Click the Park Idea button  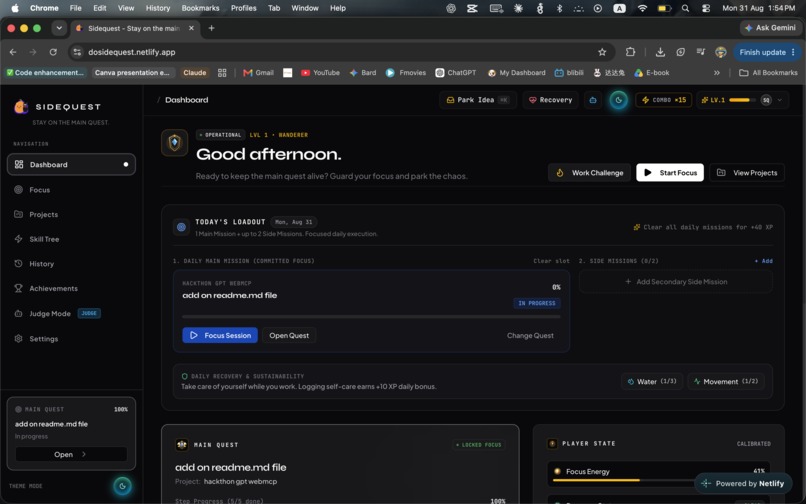tap(478, 100)
